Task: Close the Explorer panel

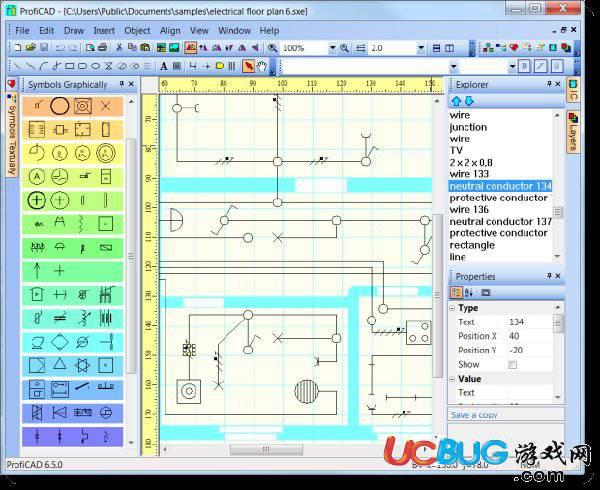Action: click(x=558, y=84)
